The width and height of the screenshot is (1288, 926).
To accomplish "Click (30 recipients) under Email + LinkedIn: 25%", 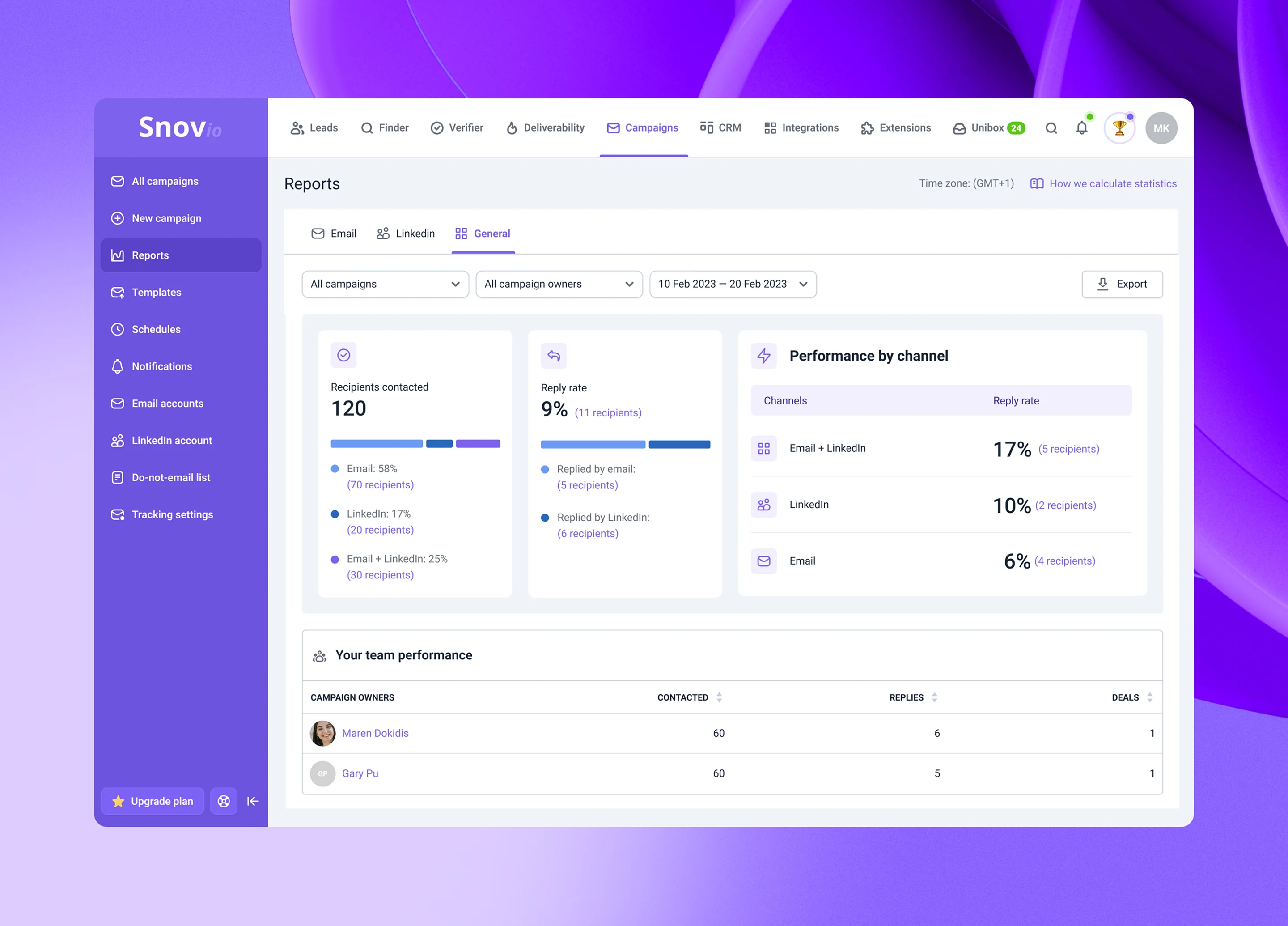I will (381, 575).
